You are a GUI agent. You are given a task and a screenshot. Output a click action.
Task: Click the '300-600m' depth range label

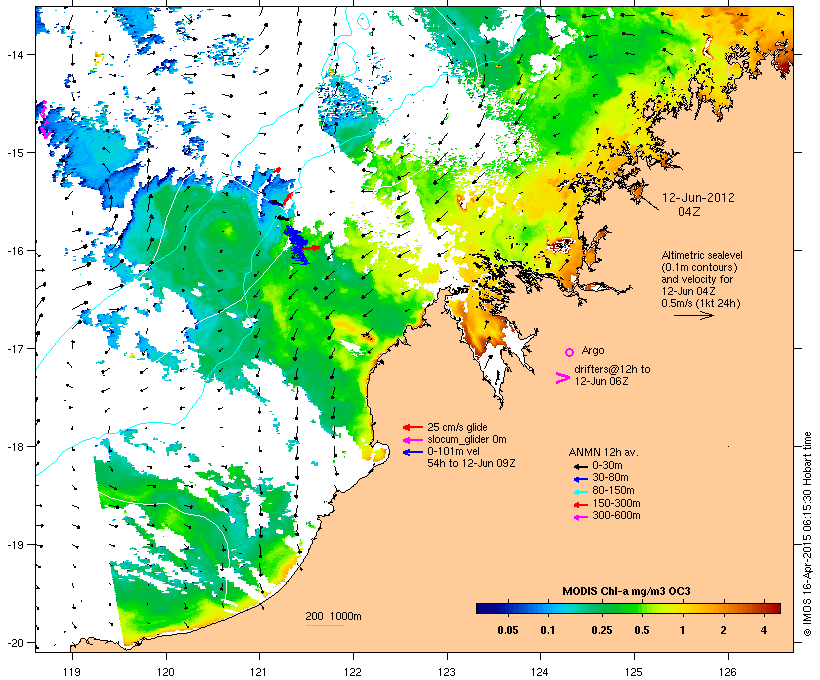616,516
